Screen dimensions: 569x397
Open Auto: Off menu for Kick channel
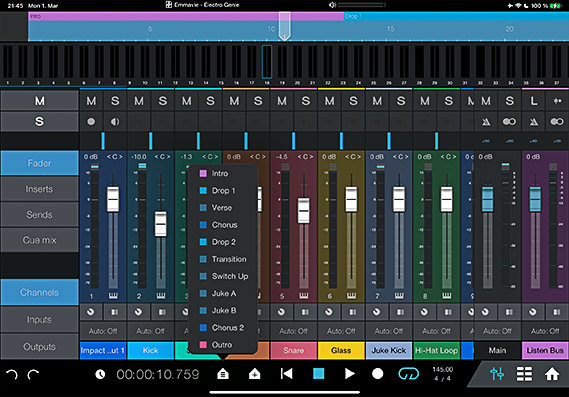click(x=150, y=331)
